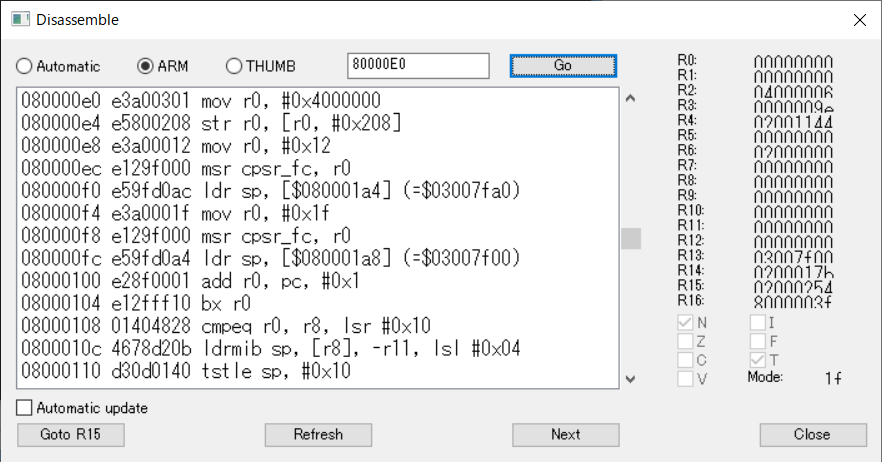Toggle the I flag checkbox
The width and height of the screenshot is (882, 462).
(x=757, y=322)
